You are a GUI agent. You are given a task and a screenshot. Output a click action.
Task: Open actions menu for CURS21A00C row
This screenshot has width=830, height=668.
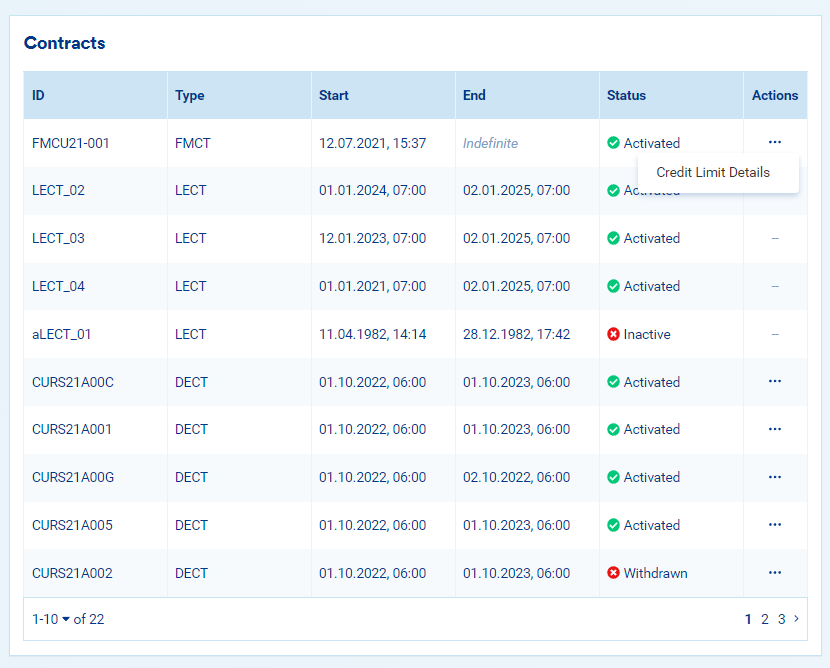pyautogui.click(x=775, y=382)
